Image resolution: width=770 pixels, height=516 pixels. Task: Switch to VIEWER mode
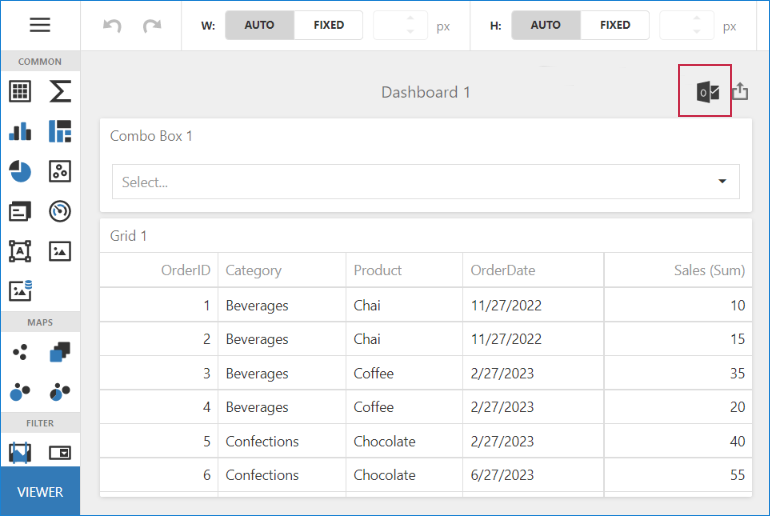[40, 491]
